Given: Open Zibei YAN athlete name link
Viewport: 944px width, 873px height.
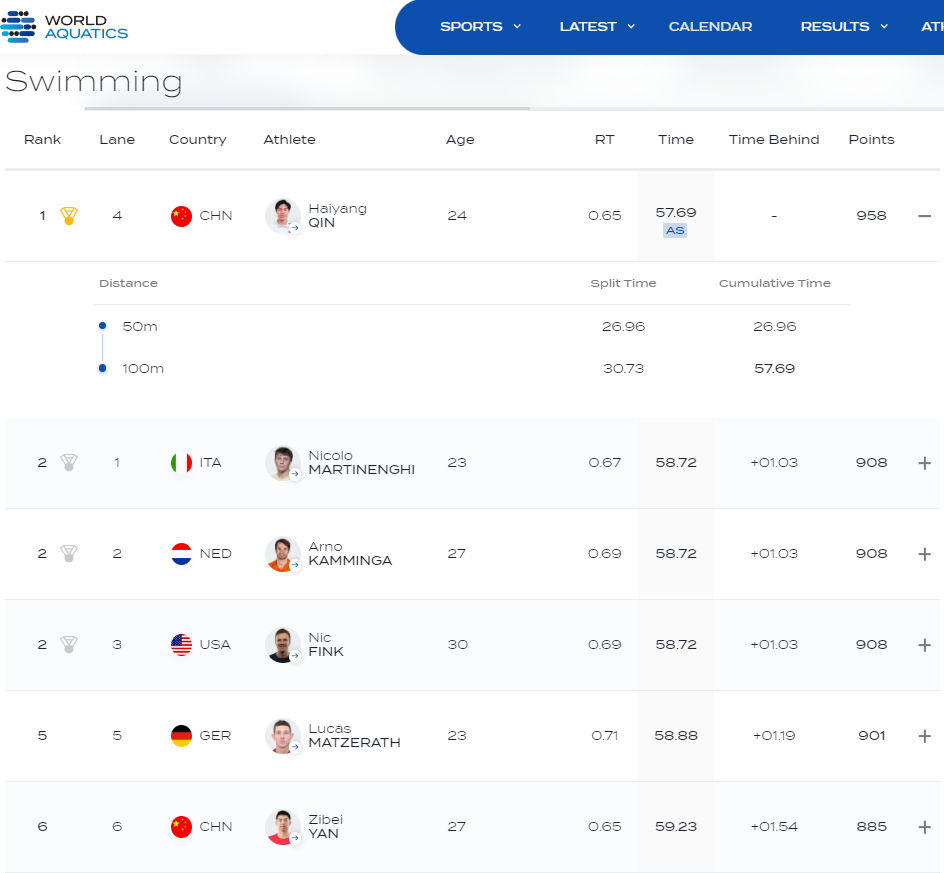Looking at the screenshot, I should point(325,826).
